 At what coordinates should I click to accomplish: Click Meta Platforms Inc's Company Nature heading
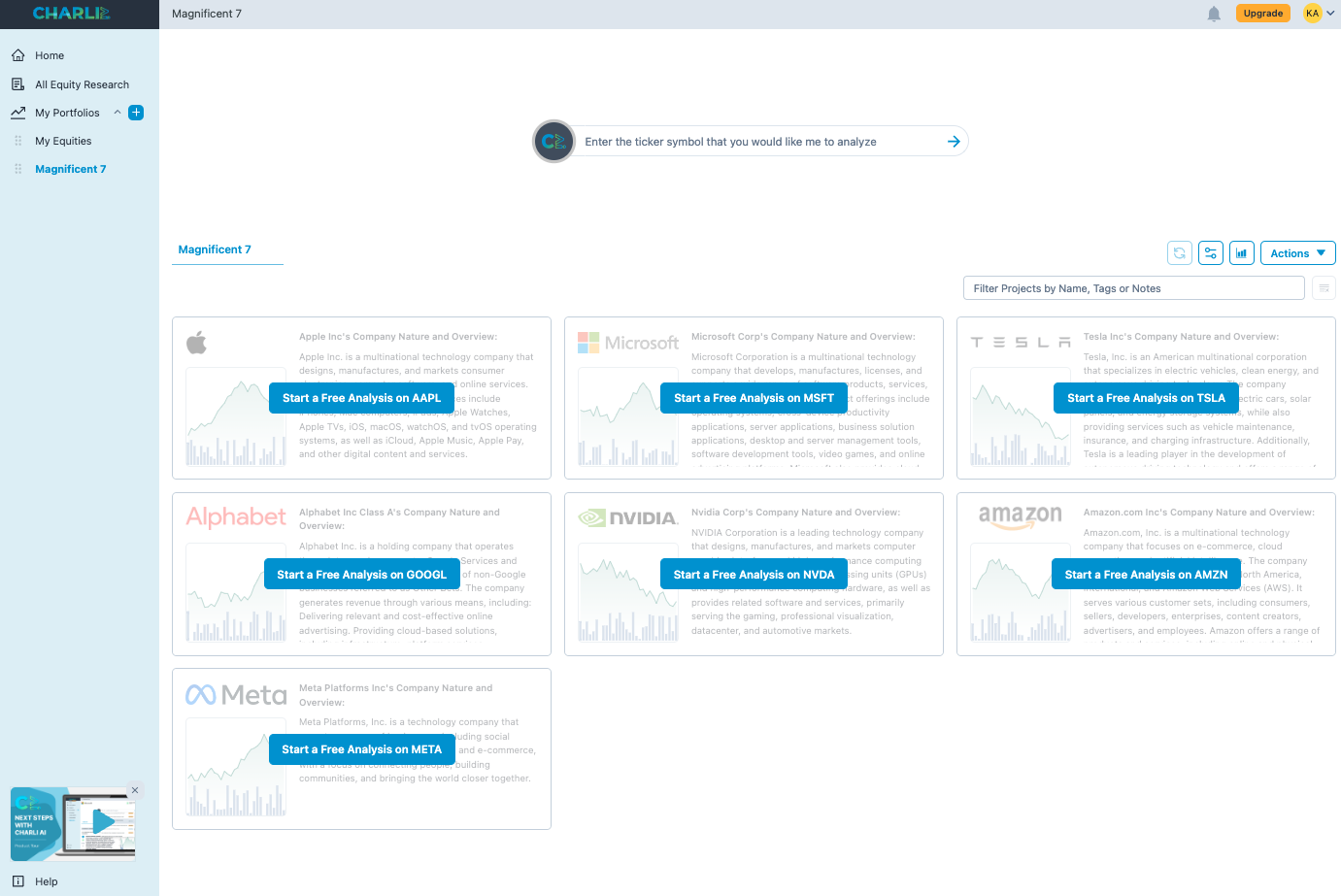[396, 695]
